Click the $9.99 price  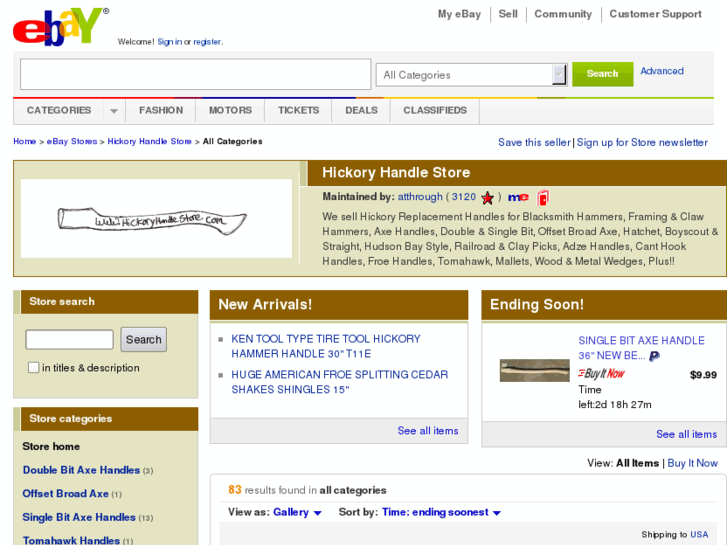click(x=703, y=375)
